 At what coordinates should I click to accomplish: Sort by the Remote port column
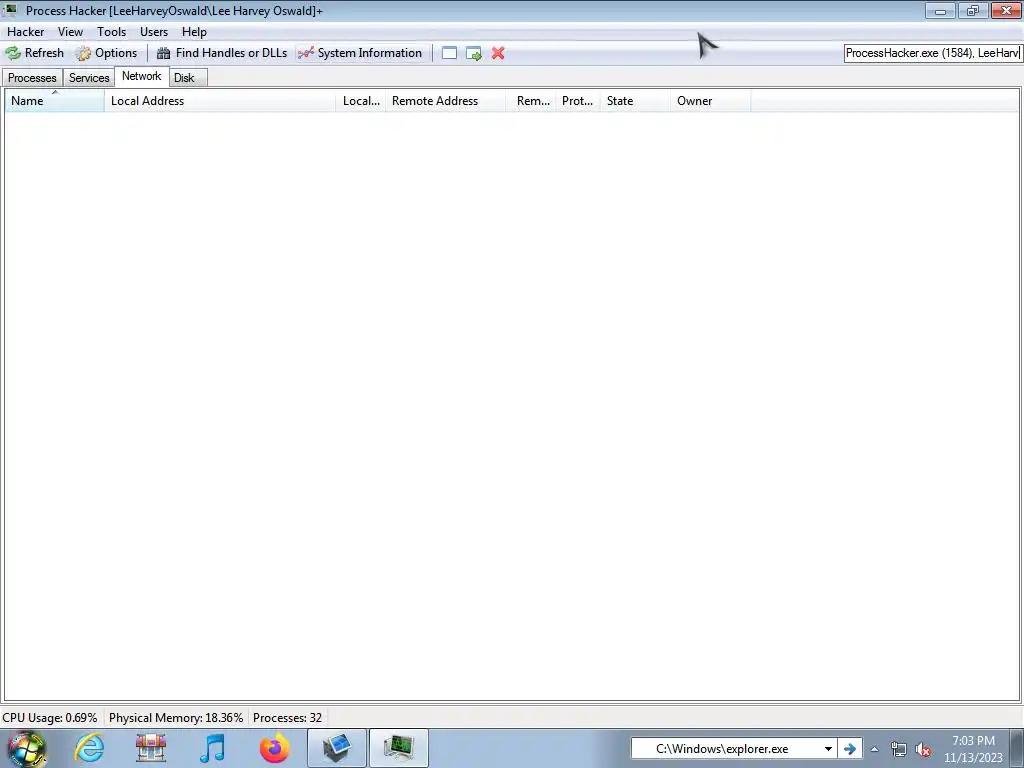point(531,101)
